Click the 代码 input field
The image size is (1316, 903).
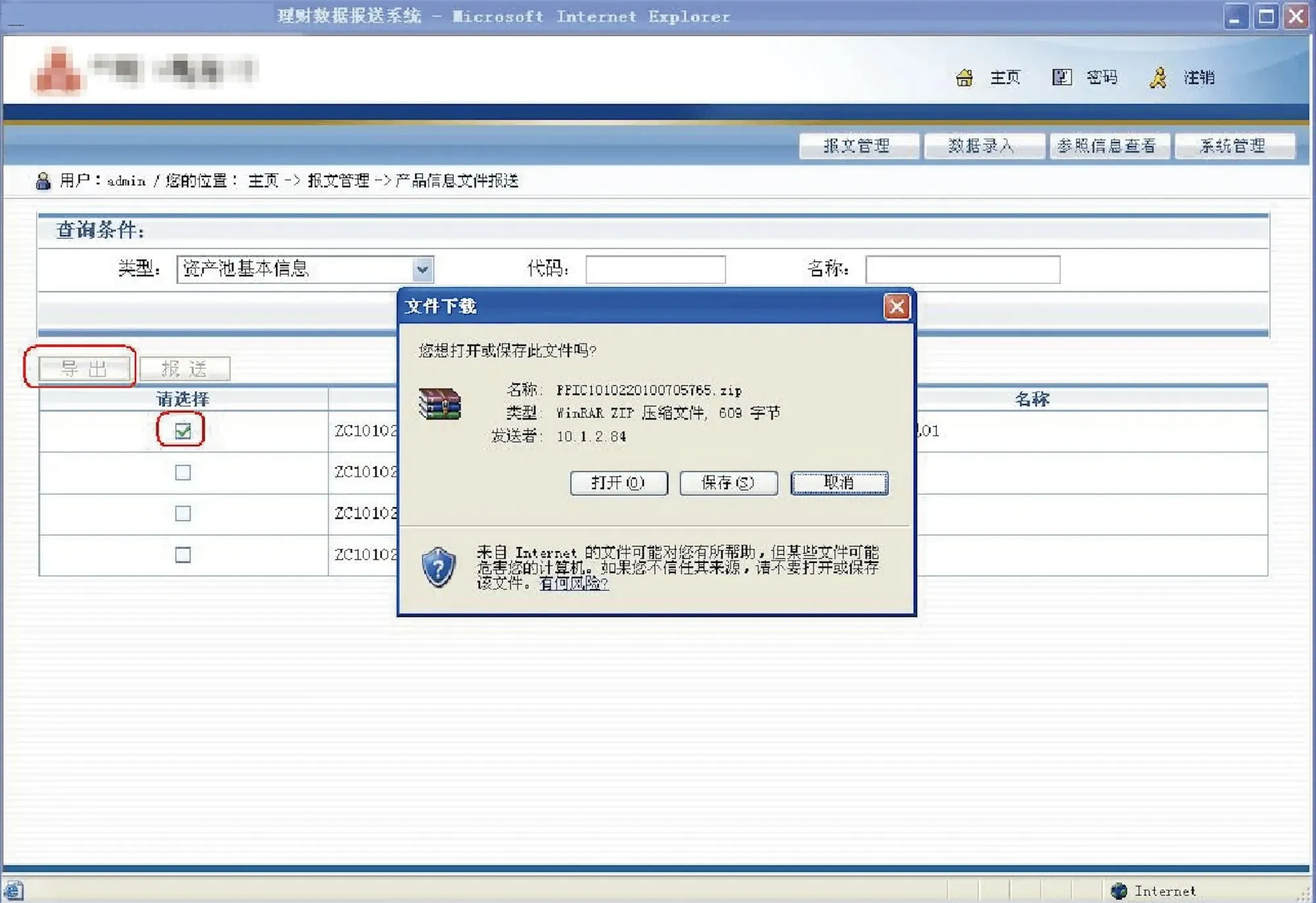coord(655,269)
